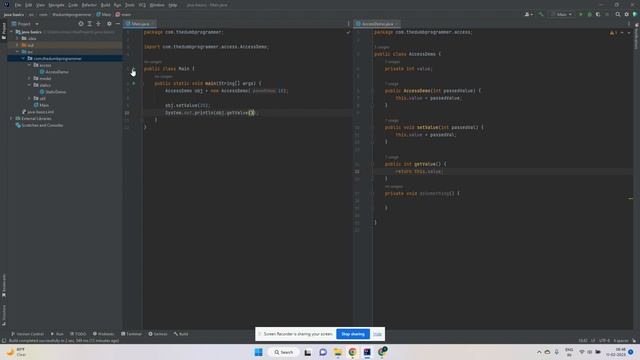640x360 pixels.
Task: Open File Explorer from the taskbar
Action: (338, 352)
